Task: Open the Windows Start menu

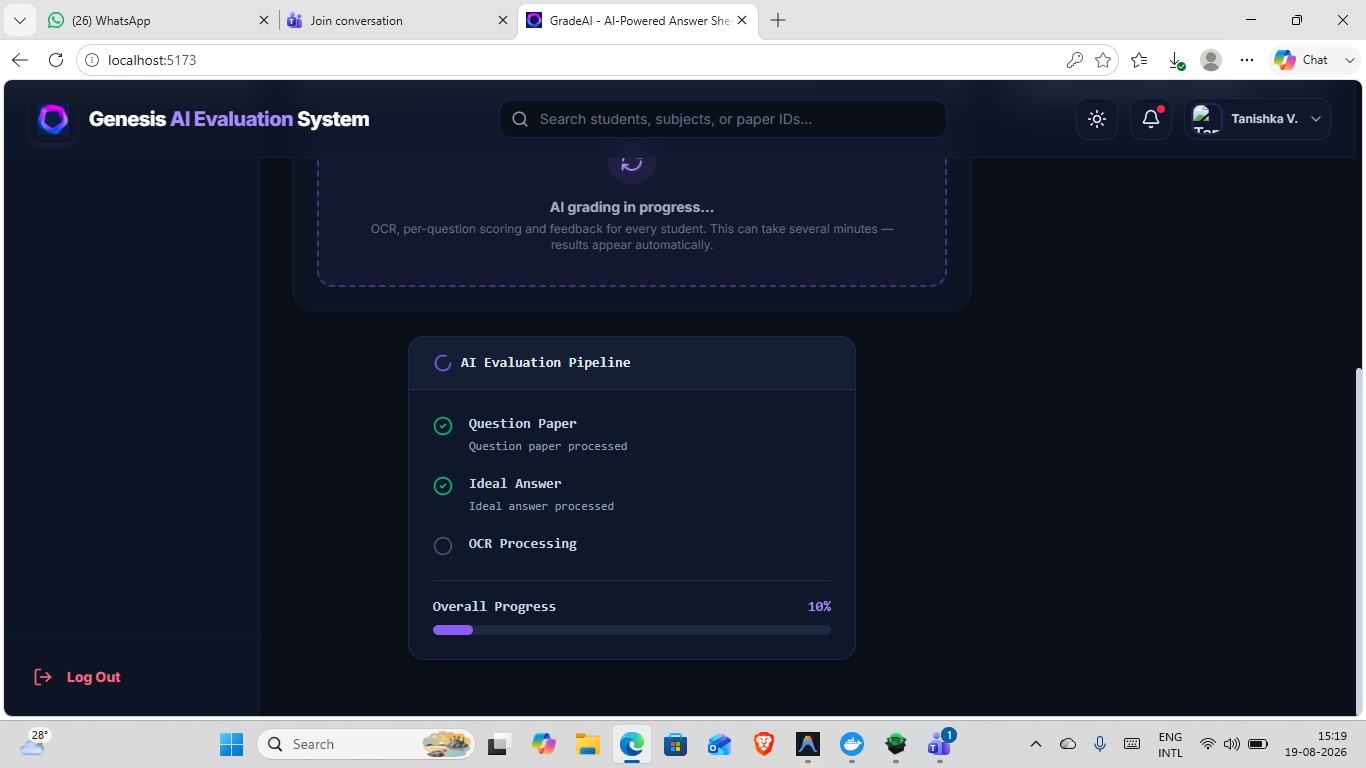Action: pos(232,744)
